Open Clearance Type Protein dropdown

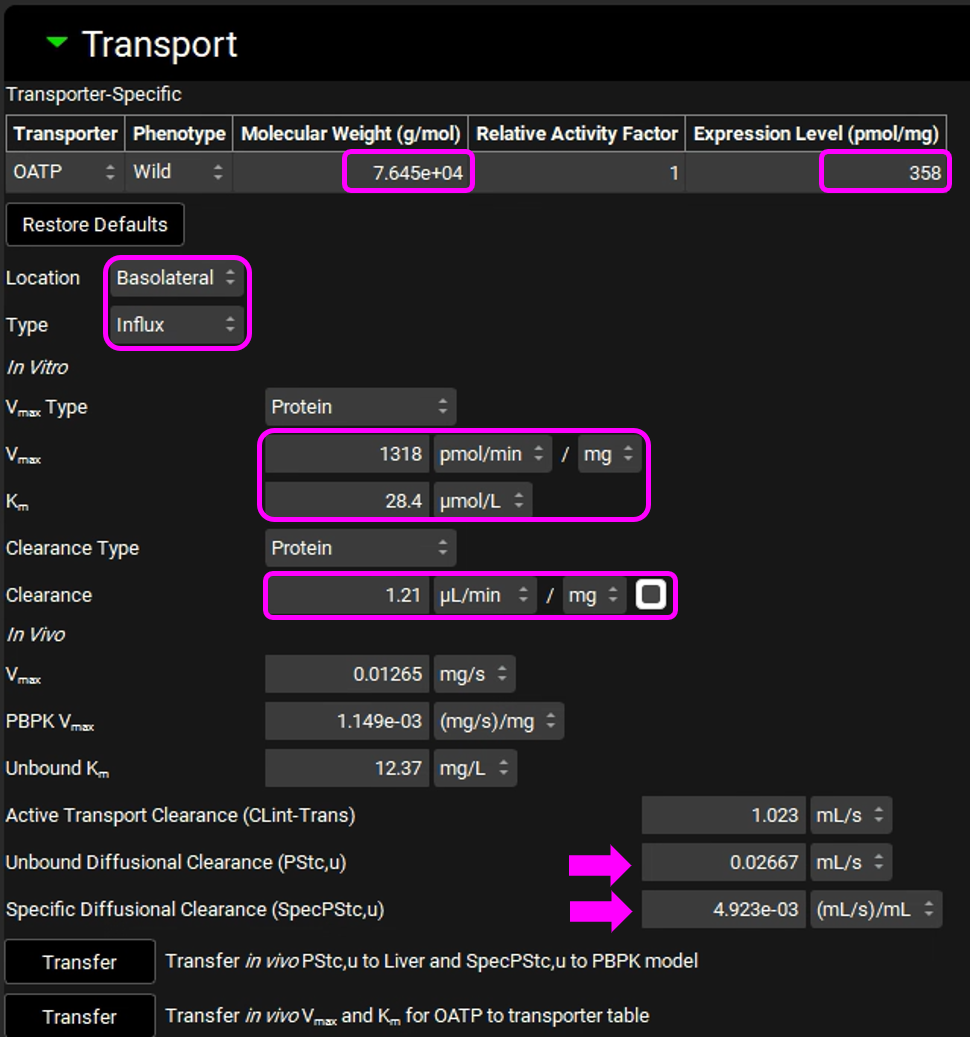click(x=360, y=548)
